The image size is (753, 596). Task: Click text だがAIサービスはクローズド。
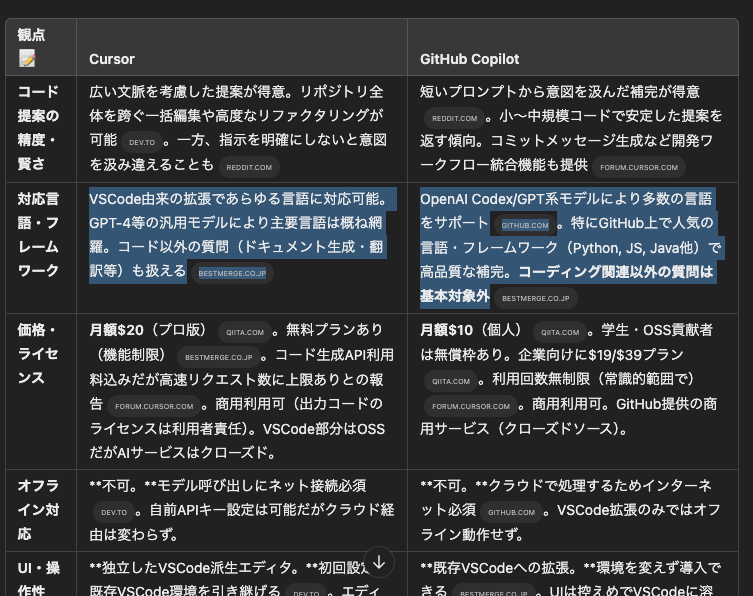182,452
